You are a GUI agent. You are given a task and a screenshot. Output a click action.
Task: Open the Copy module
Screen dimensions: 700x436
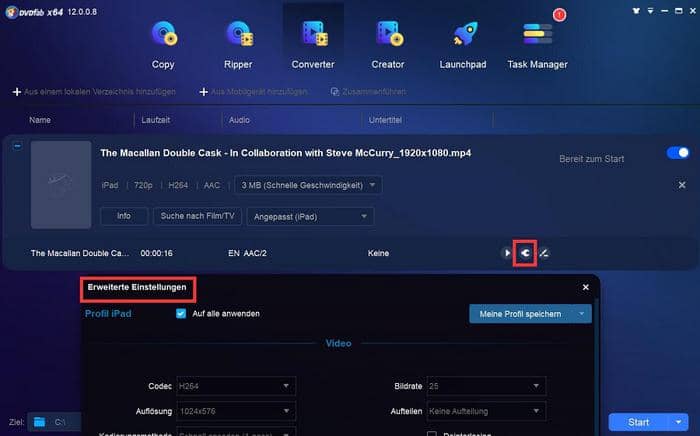pos(163,45)
